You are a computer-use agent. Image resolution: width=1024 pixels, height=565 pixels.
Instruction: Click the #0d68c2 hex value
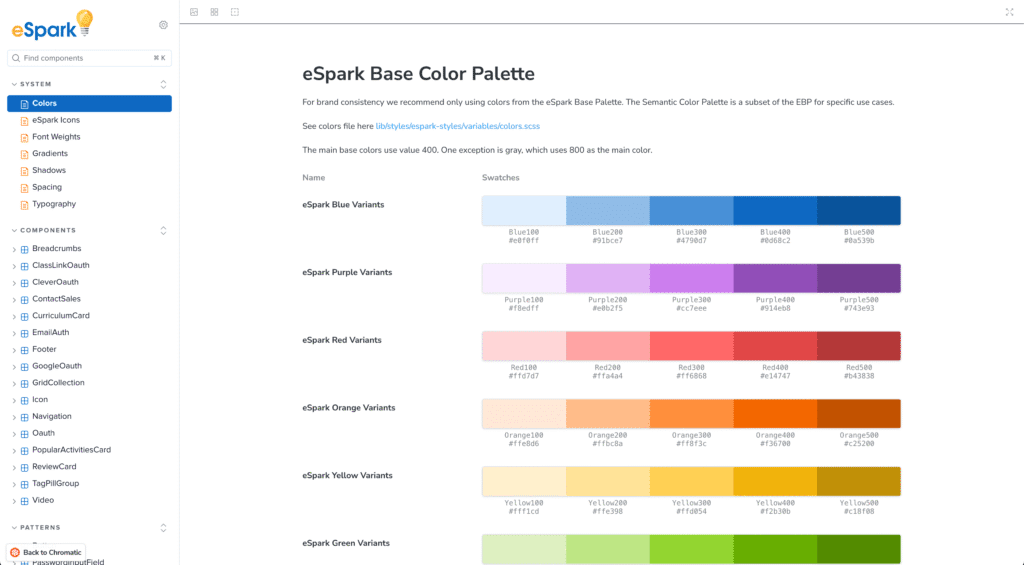tap(775, 240)
